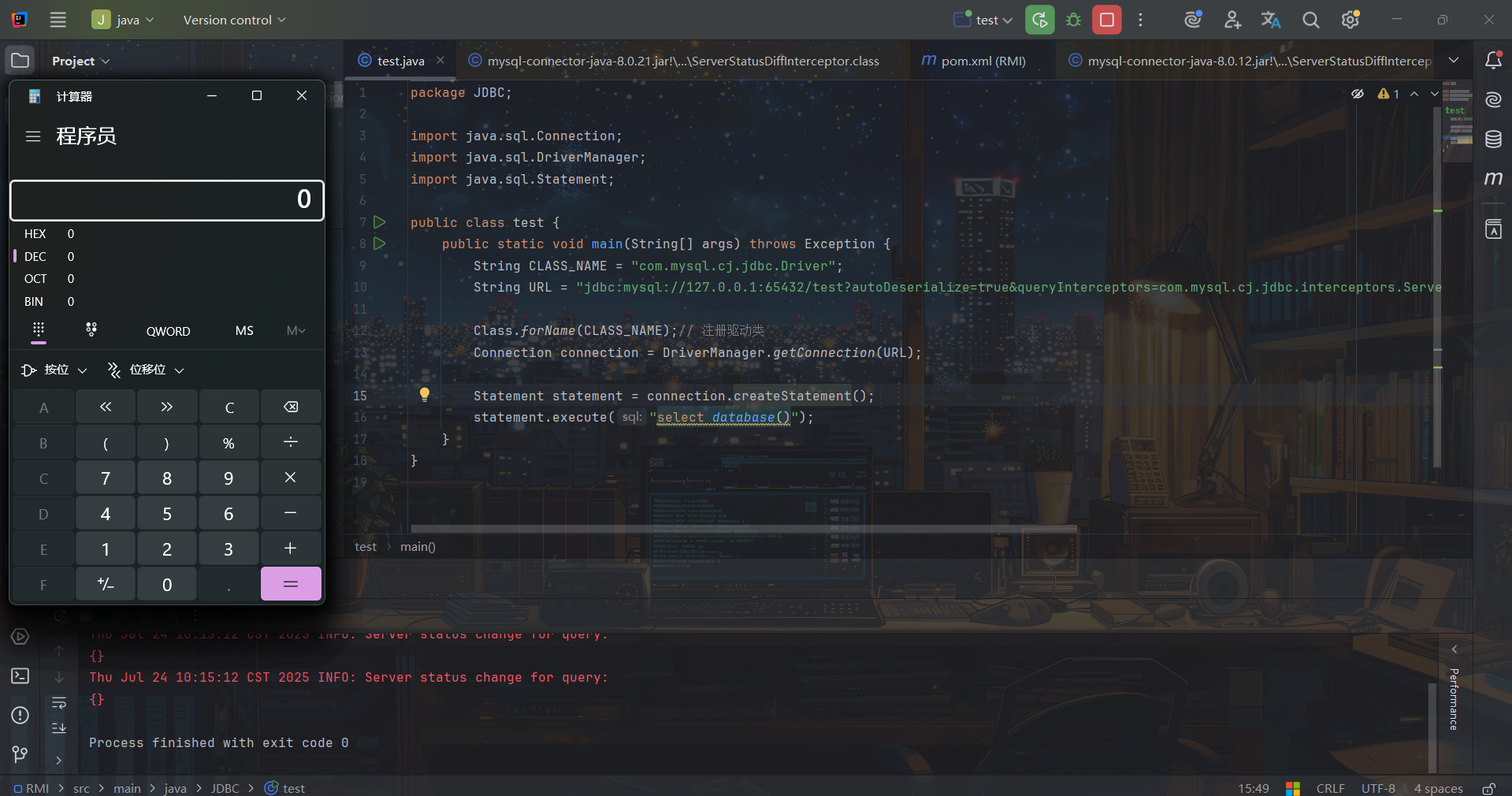Select the HEX number base option
The height and width of the screenshot is (796, 1512).
pos(35,234)
